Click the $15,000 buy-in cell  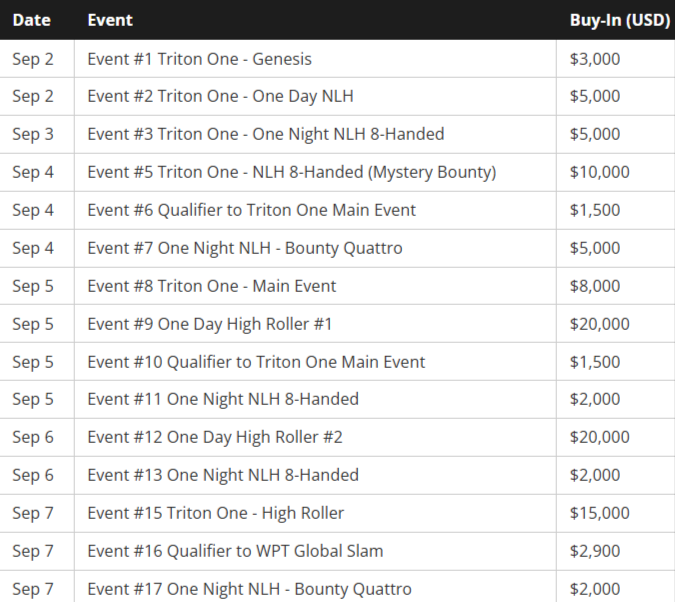599,514
